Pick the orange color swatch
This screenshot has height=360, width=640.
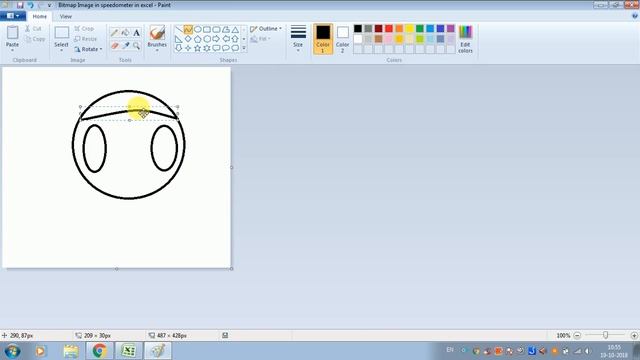[x=399, y=28]
